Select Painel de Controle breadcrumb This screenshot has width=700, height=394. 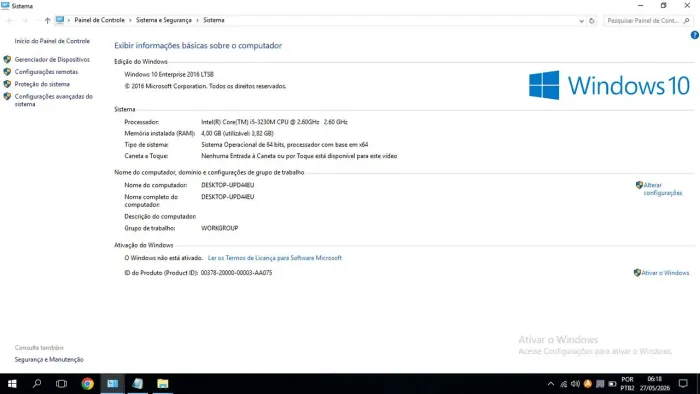100,20
